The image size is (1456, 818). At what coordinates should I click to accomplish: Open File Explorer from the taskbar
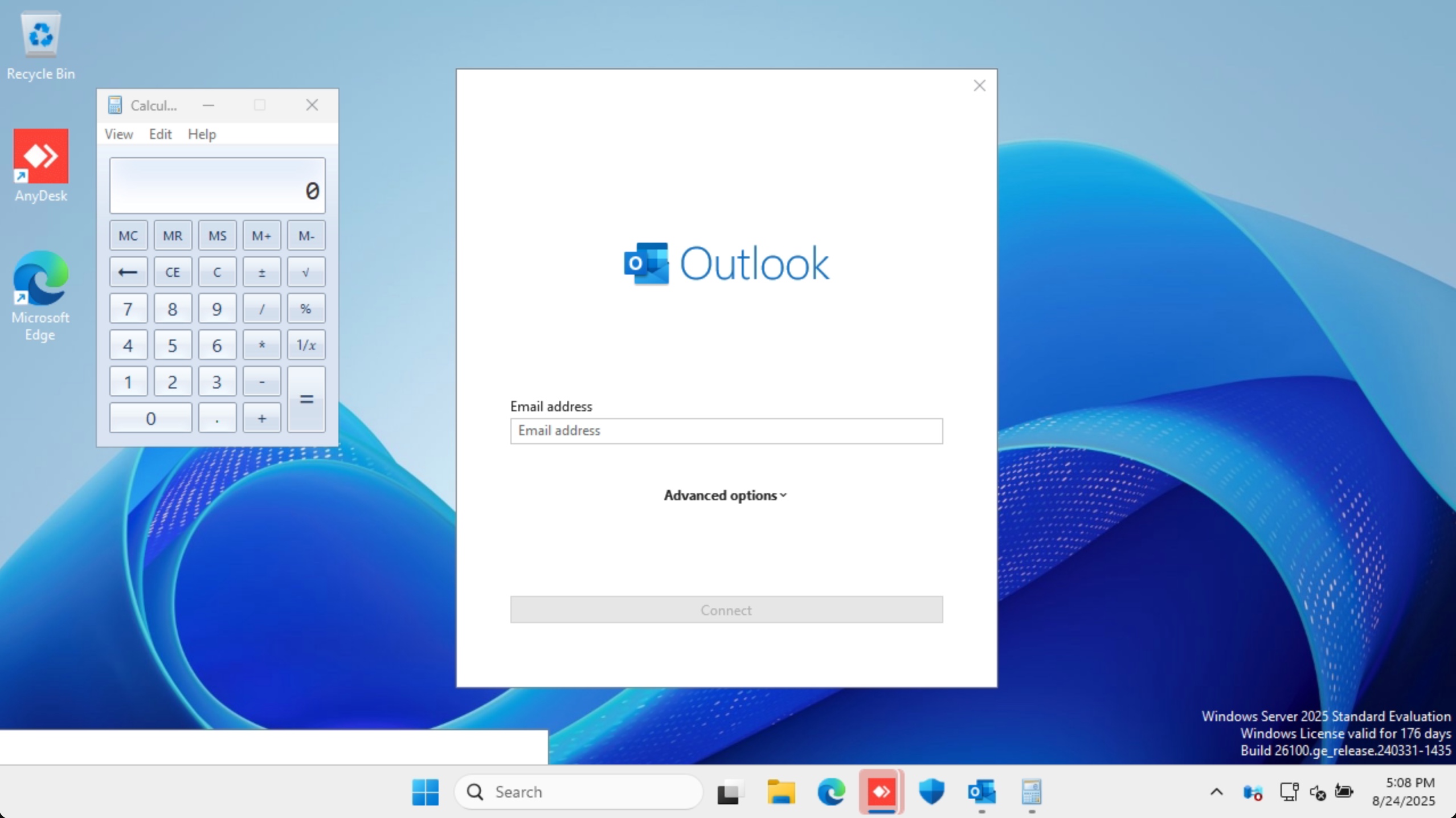[x=780, y=792]
